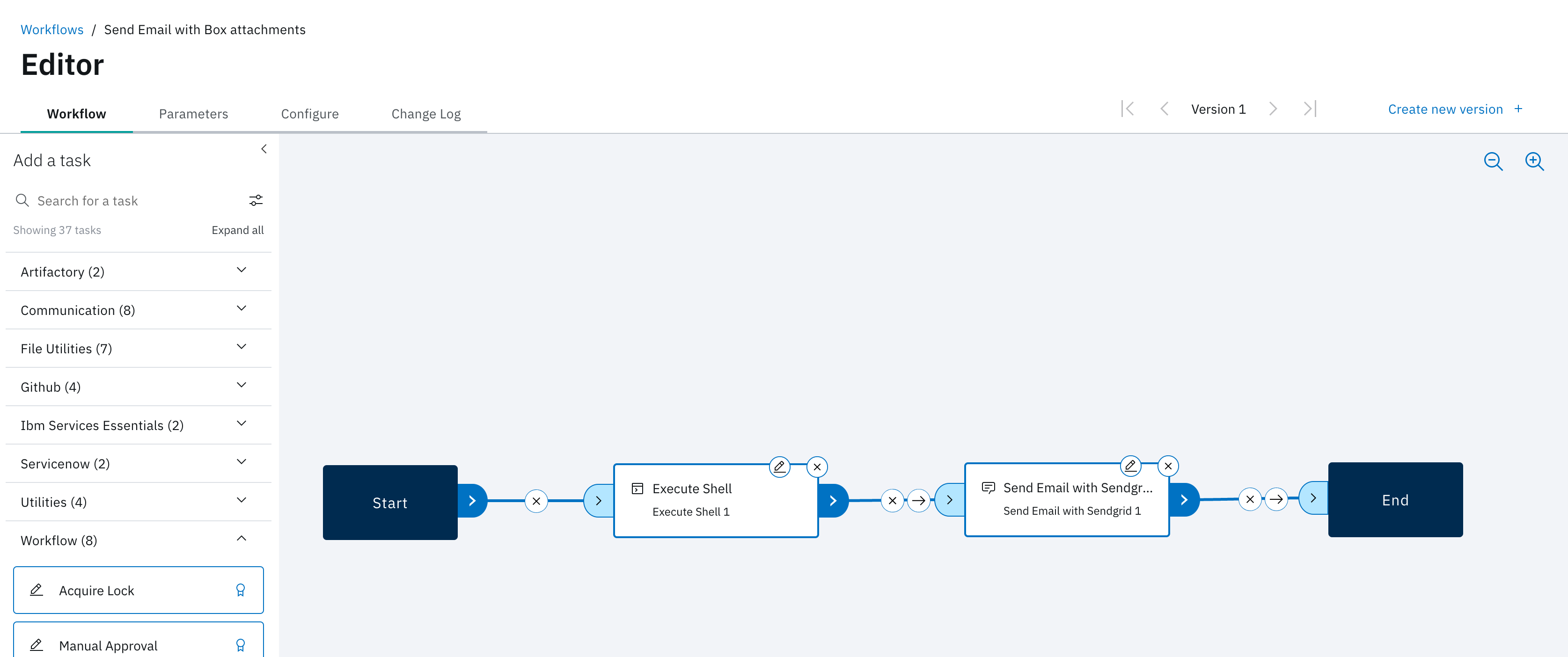Viewport: 1568px width, 657px height.
Task: Click the Acquire Lock task item
Action: (x=138, y=590)
